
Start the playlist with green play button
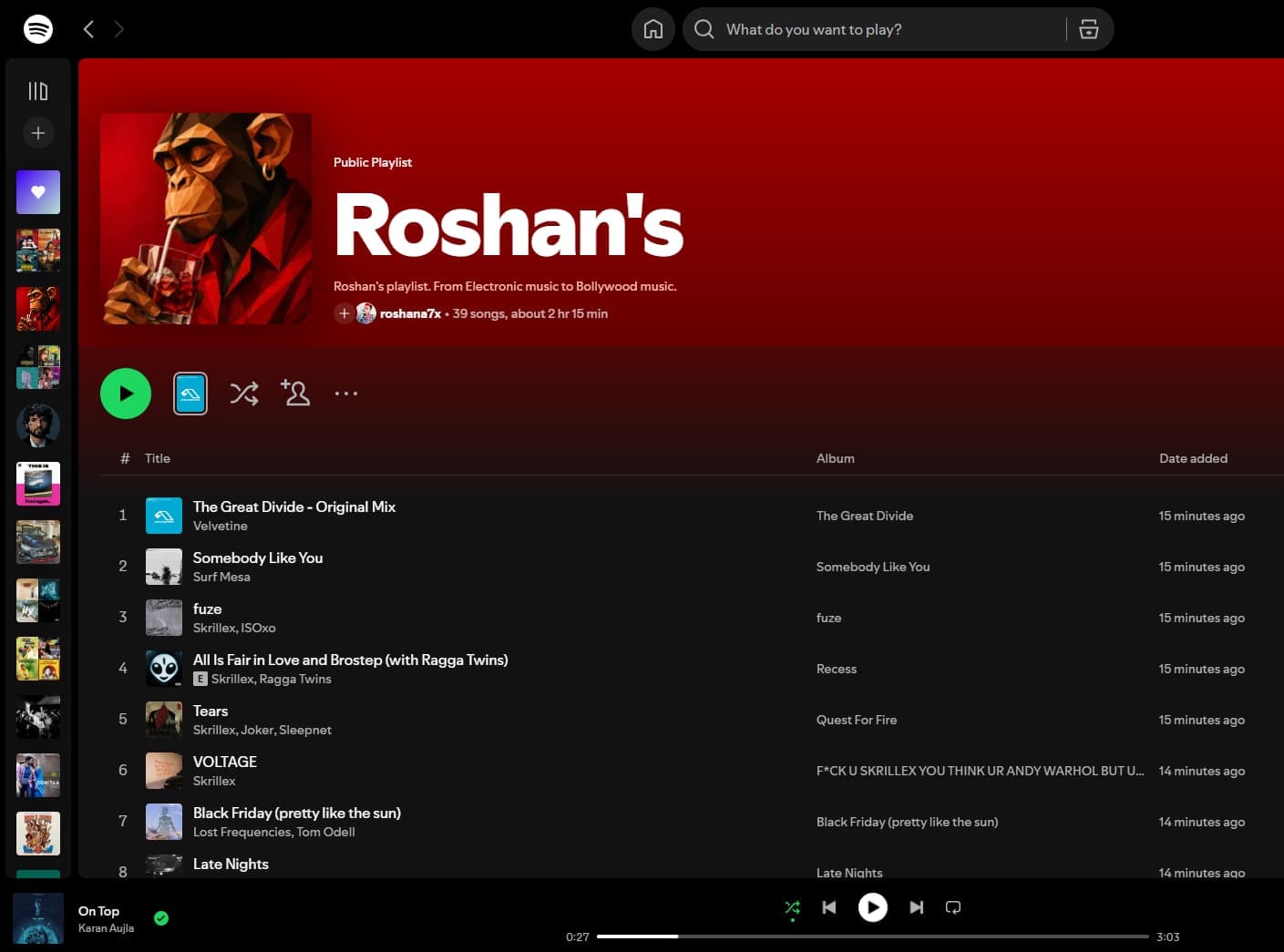(126, 394)
